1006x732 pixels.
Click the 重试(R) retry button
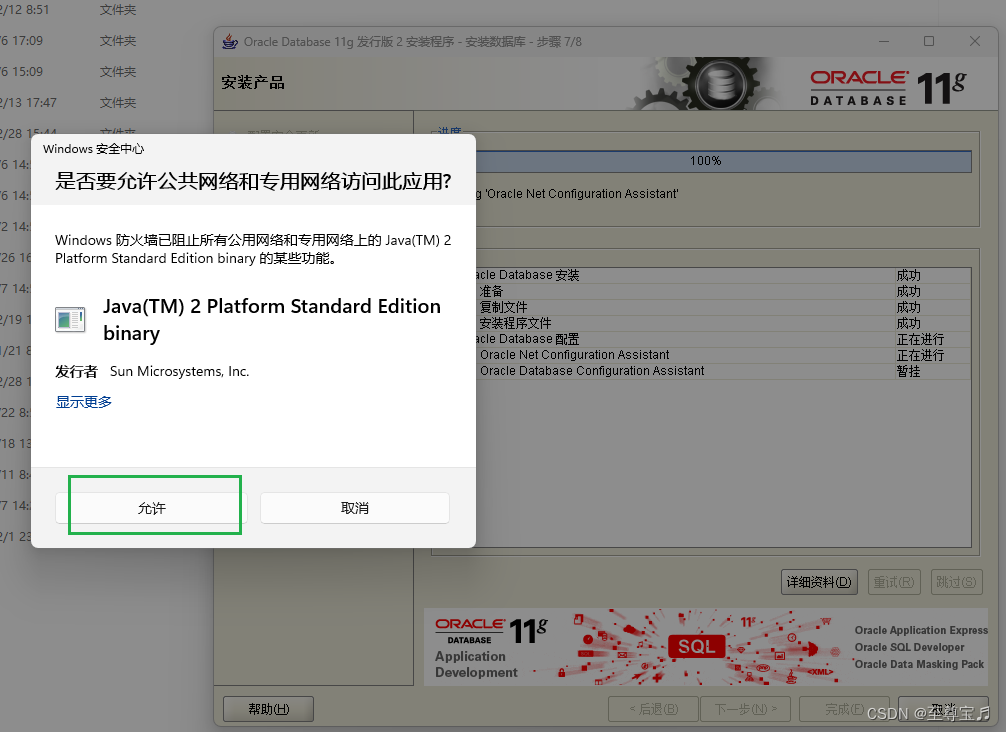(894, 582)
